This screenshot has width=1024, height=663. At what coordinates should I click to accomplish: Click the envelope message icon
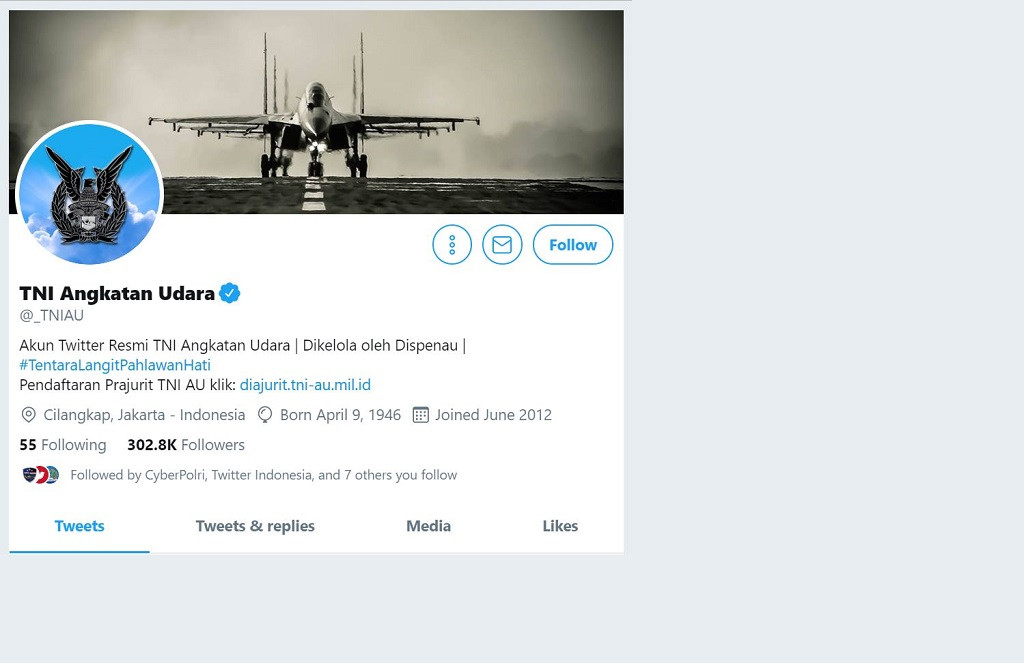502,245
